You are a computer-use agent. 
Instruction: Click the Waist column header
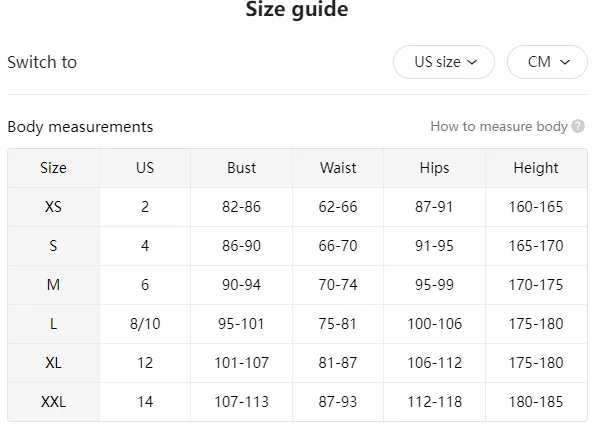coord(338,168)
